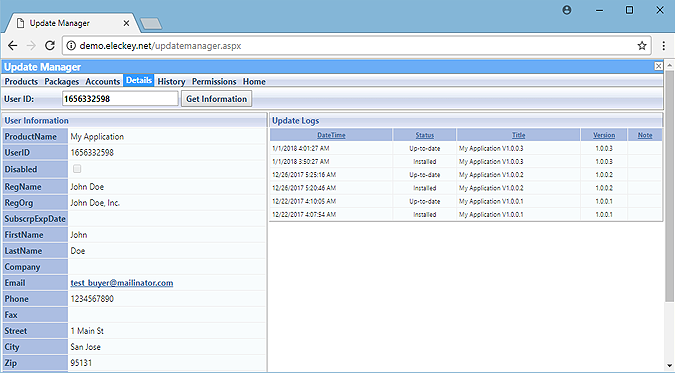Screen dimensions: 675x373
Task: View site information icon in address bar
Action: 71,46
